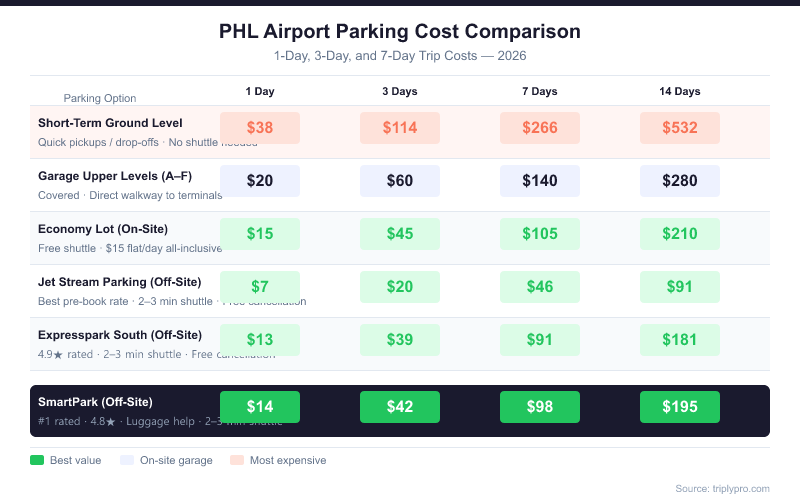800x500 pixels.
Task: Click the Economy Lot $45 price cell
Action: coord(400,234)
